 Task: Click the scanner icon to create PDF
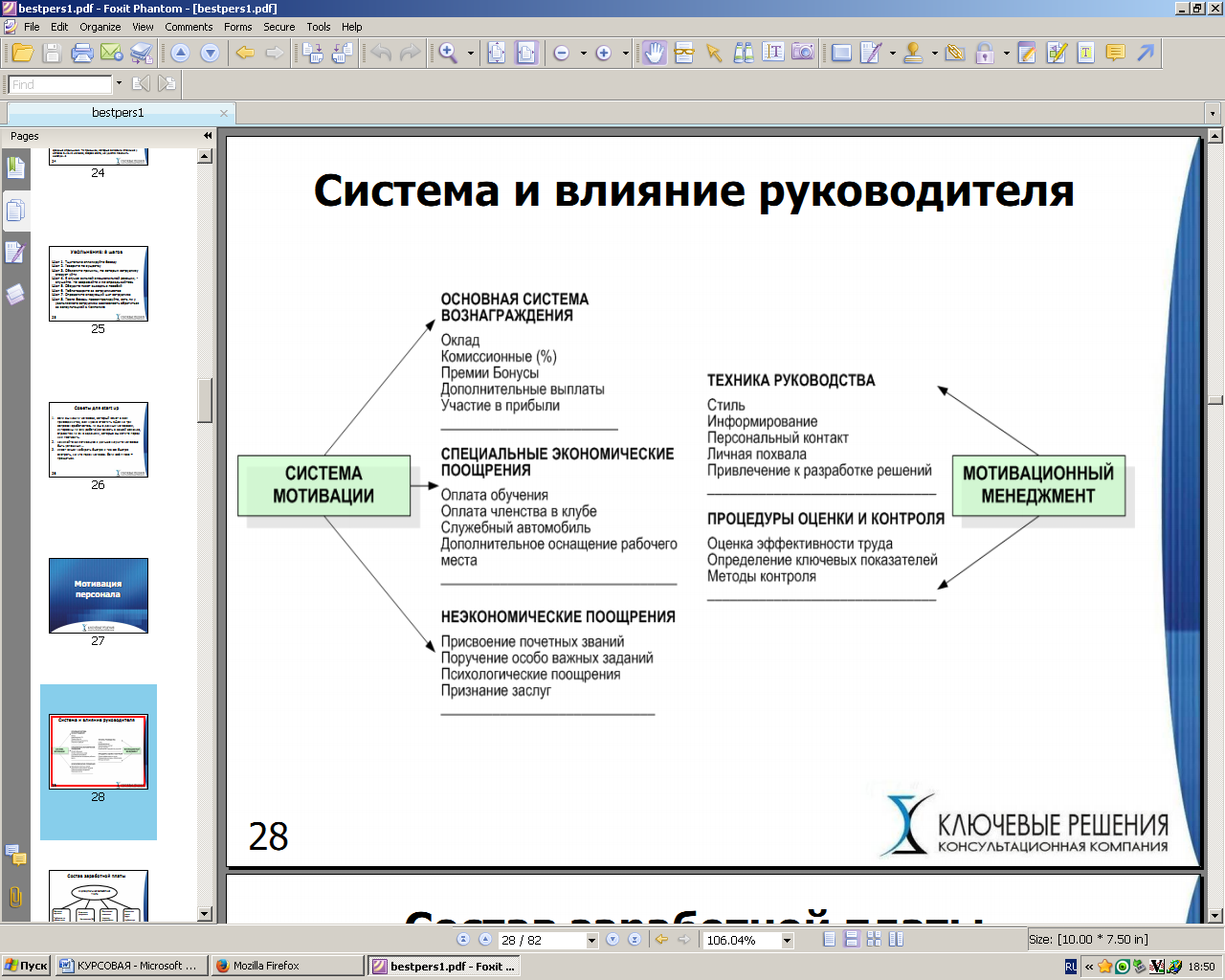tap(142, 54)
